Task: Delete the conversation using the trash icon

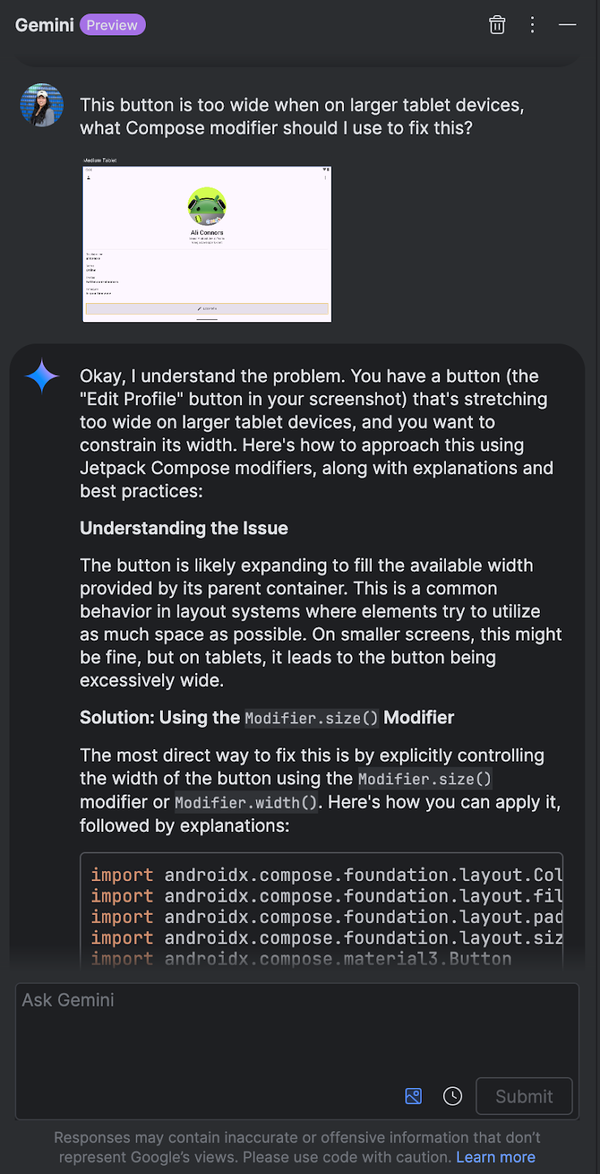Action: [497, 24]
